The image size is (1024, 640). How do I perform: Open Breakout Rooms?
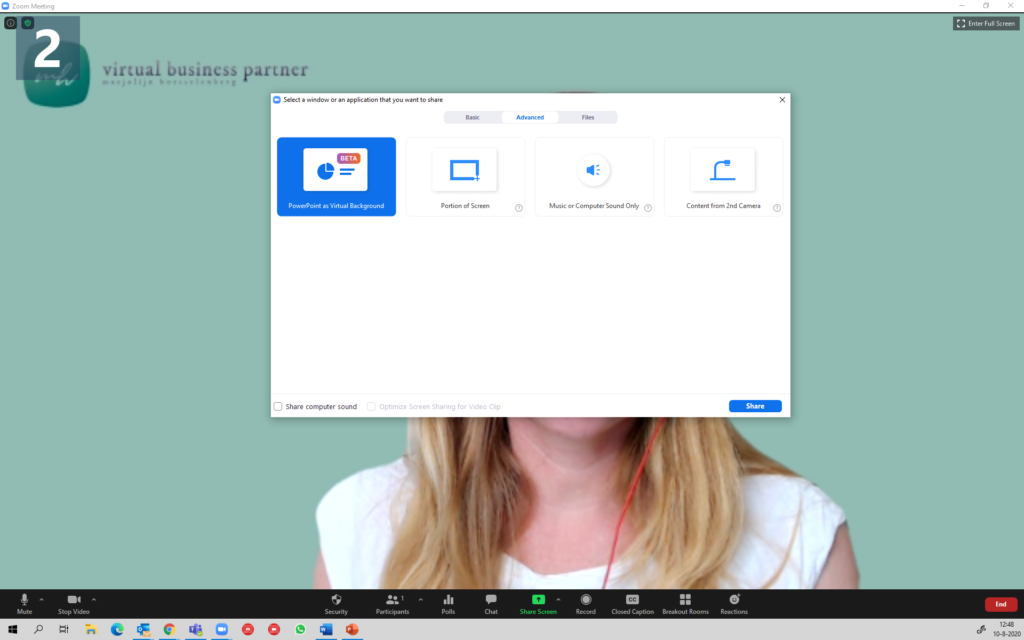(x=685, y=600)
